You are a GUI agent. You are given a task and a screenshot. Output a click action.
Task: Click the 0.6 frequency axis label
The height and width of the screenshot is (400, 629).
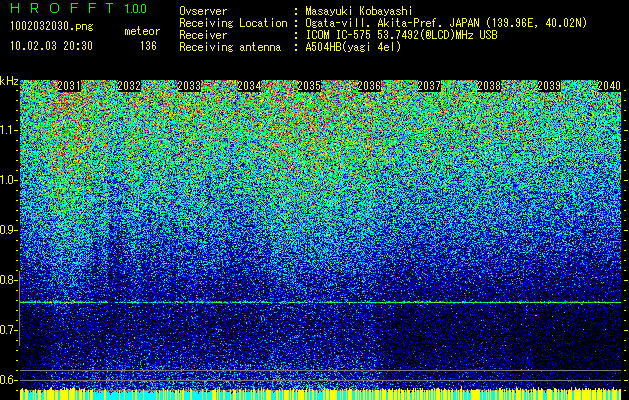pos(9,380)
